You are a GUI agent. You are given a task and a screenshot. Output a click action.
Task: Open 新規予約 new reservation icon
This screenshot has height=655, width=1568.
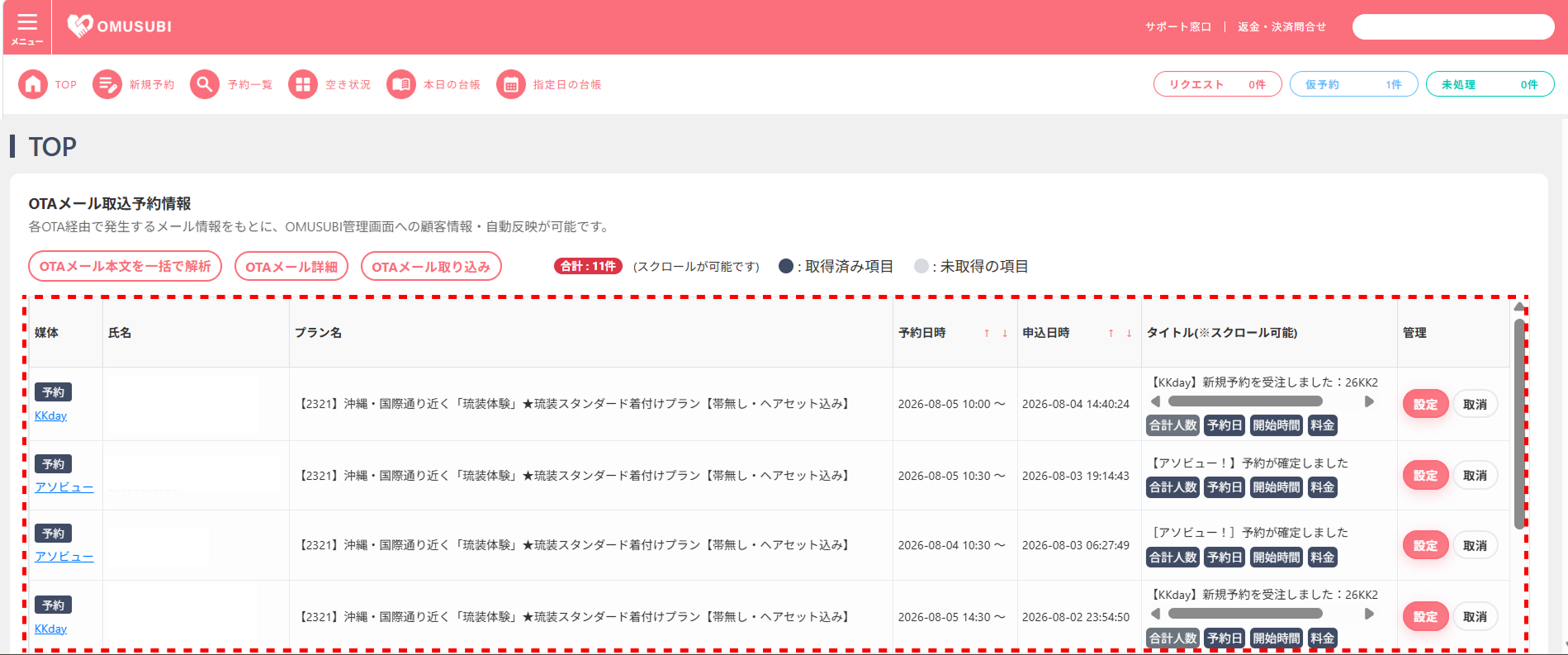[x=107, y=84]
